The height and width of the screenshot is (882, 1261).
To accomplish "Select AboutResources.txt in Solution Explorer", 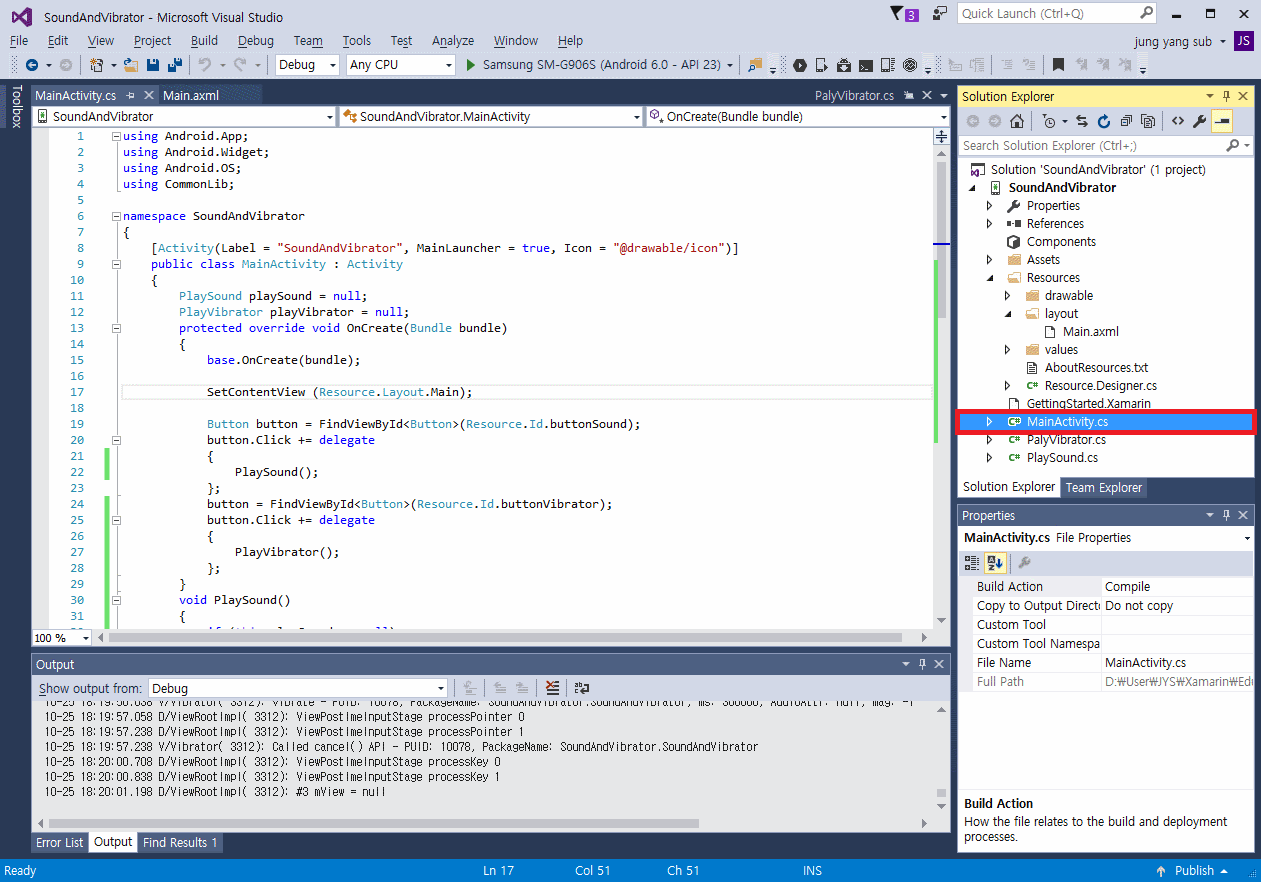I will tap(1096, 368).
